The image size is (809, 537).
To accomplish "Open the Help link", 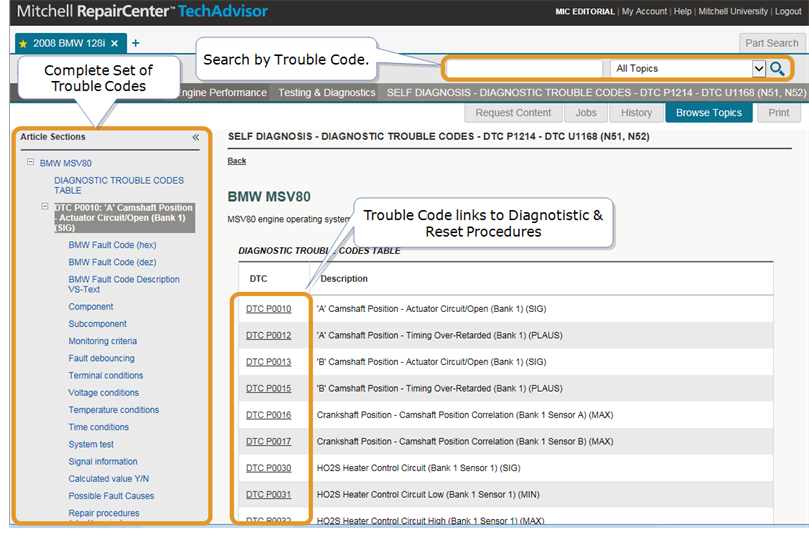I will (x=682, y=11).
